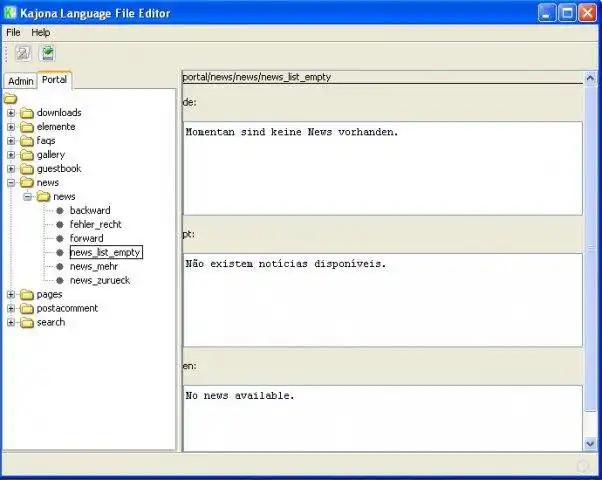Click the green save file toolbar icon
The image size is (602, 480).
point(48,53)
